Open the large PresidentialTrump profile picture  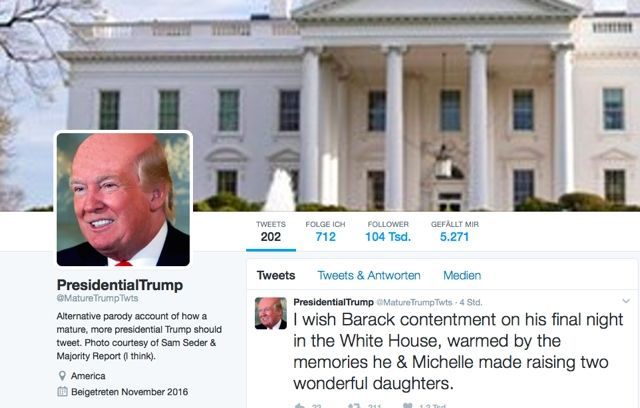pyautogui.click(x=123, y=200)
